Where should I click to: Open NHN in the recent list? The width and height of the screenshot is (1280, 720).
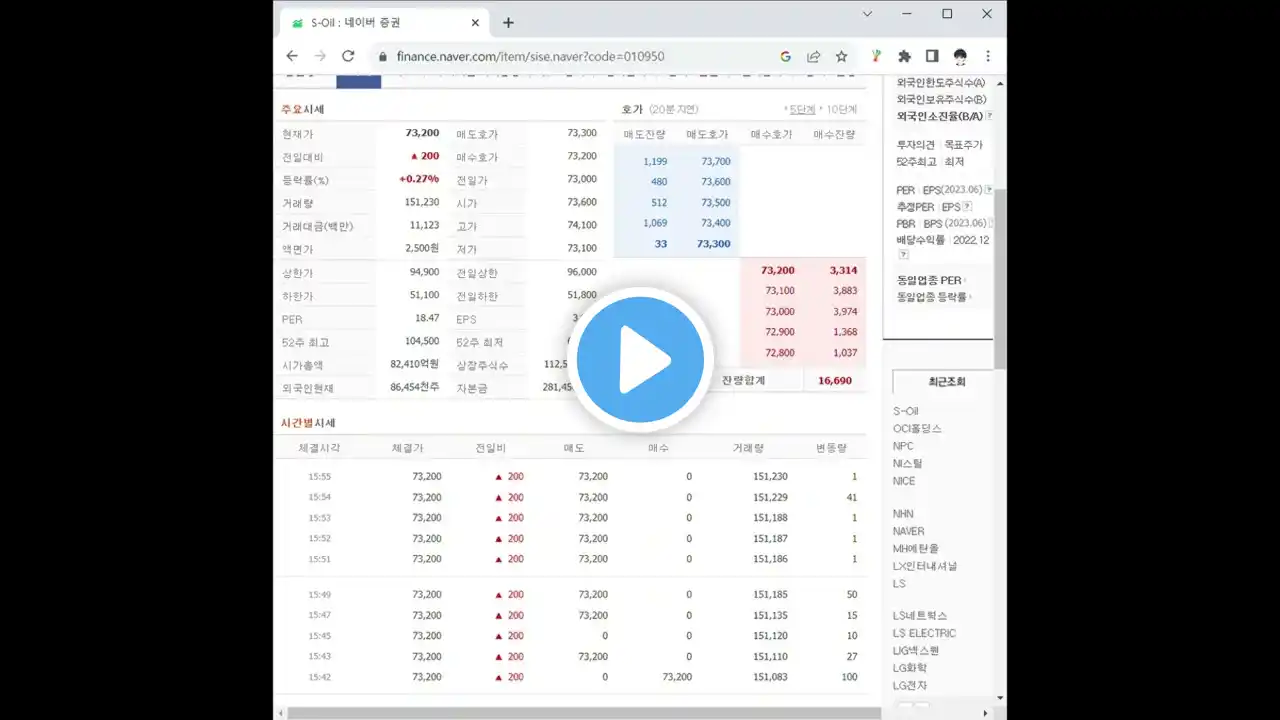tap(903, 514)
